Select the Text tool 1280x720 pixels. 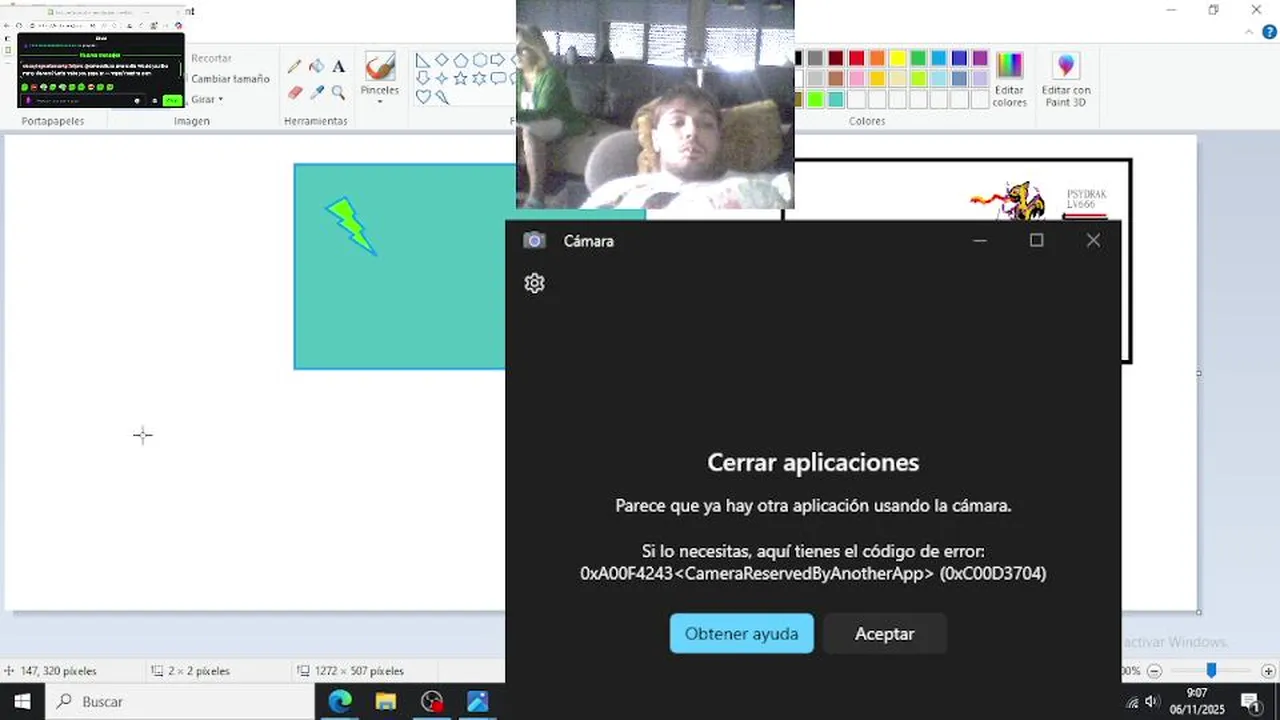(339, 66)
